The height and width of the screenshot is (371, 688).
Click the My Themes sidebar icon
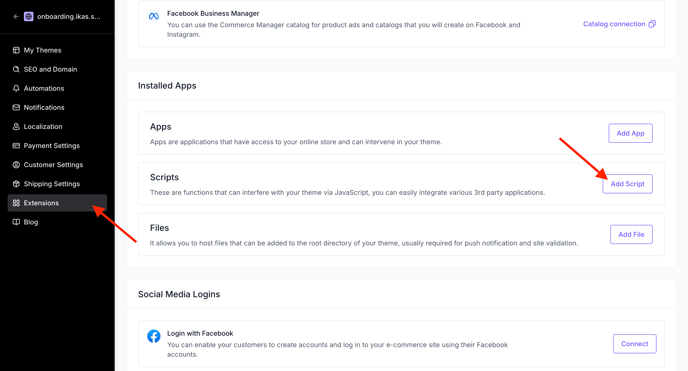point(16,50)
